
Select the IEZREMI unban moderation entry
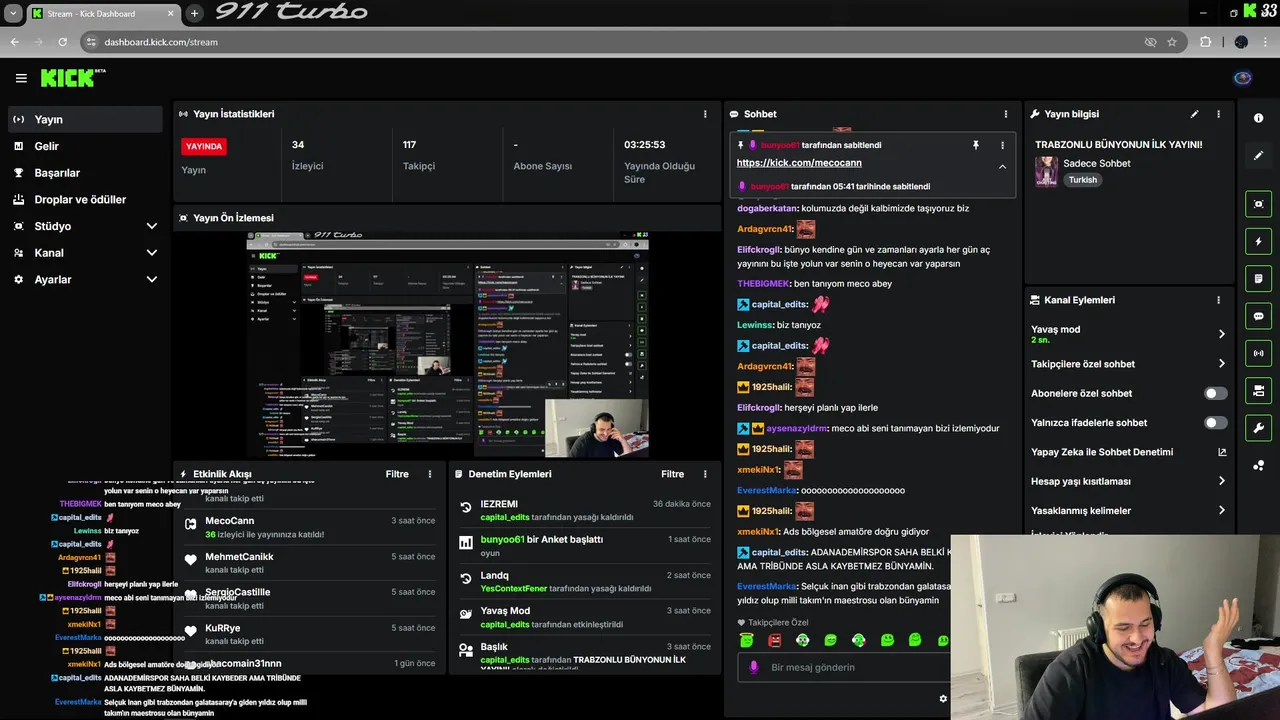[x=585, y=510]
